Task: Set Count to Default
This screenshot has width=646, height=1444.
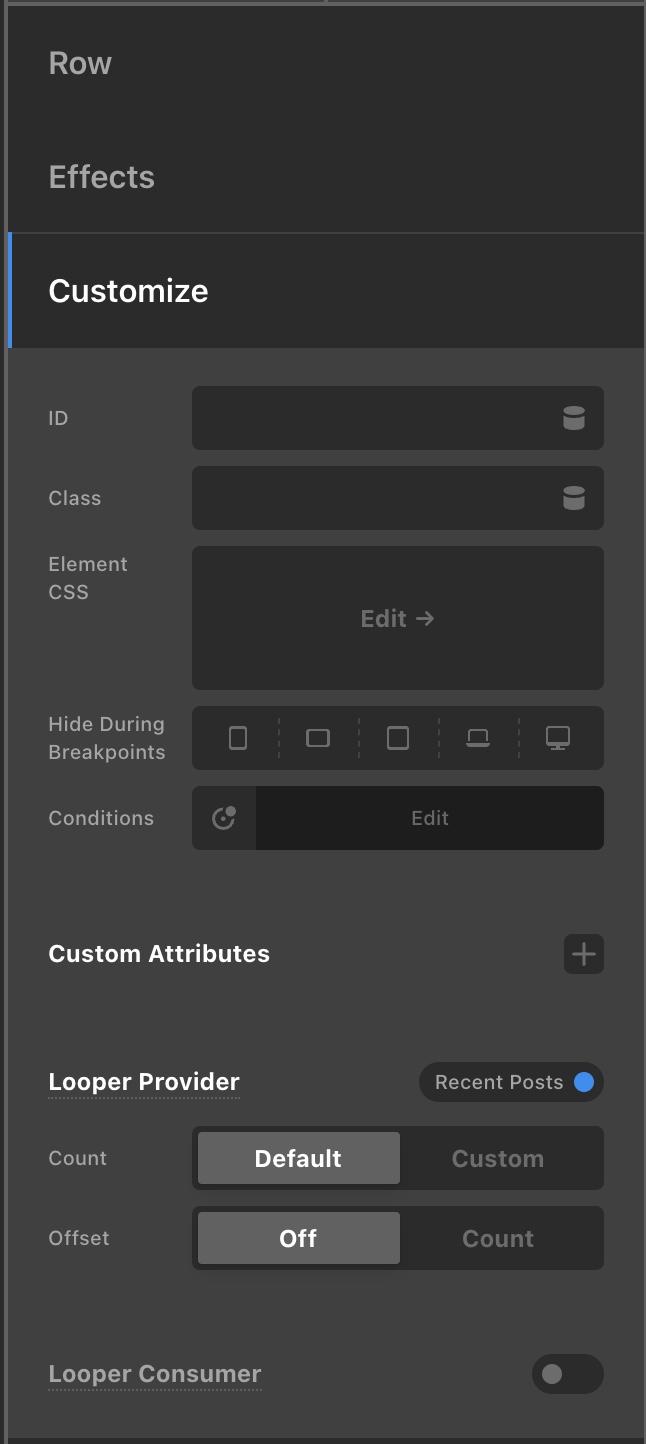Action: point(298,1158)
